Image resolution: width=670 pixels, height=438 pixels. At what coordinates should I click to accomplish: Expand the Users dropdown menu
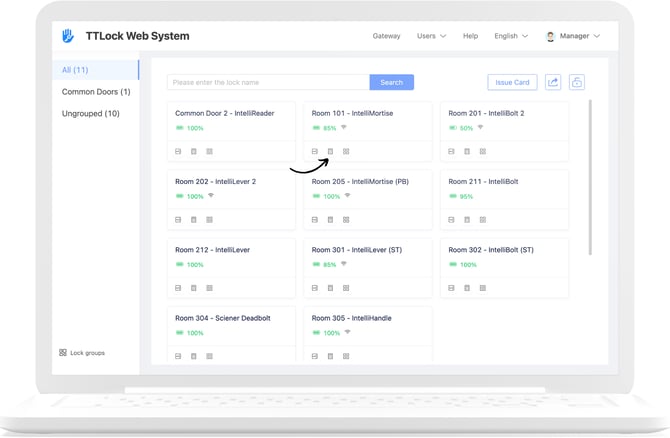click(x=431, y=36)
